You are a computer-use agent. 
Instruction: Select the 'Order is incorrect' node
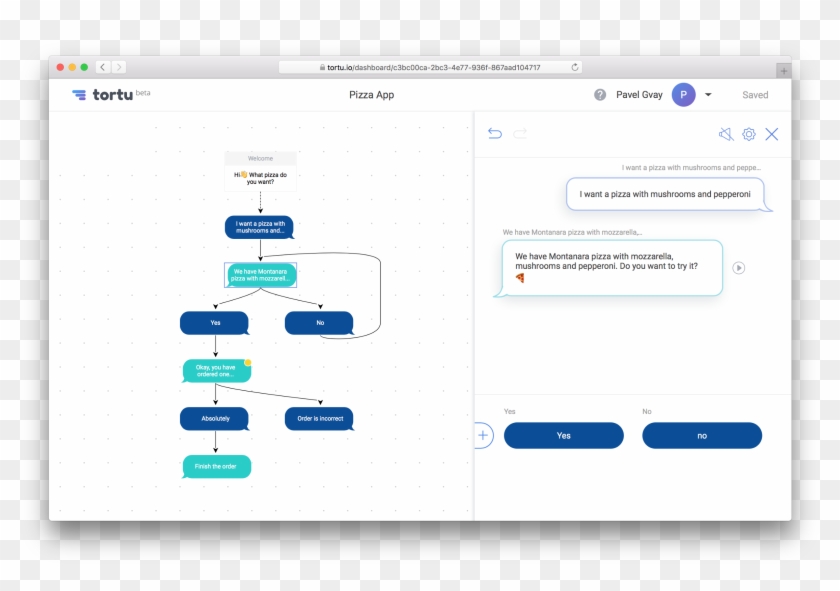pyautogui.click(x=319, y=418)
